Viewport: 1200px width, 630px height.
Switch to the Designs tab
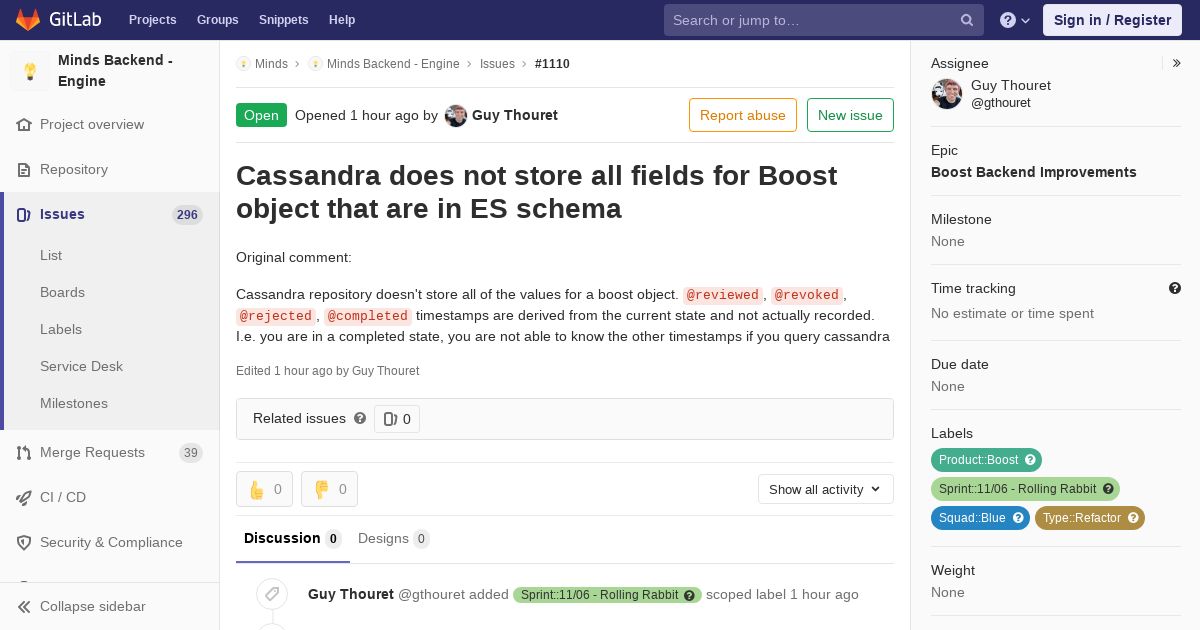tap(394, 538)
